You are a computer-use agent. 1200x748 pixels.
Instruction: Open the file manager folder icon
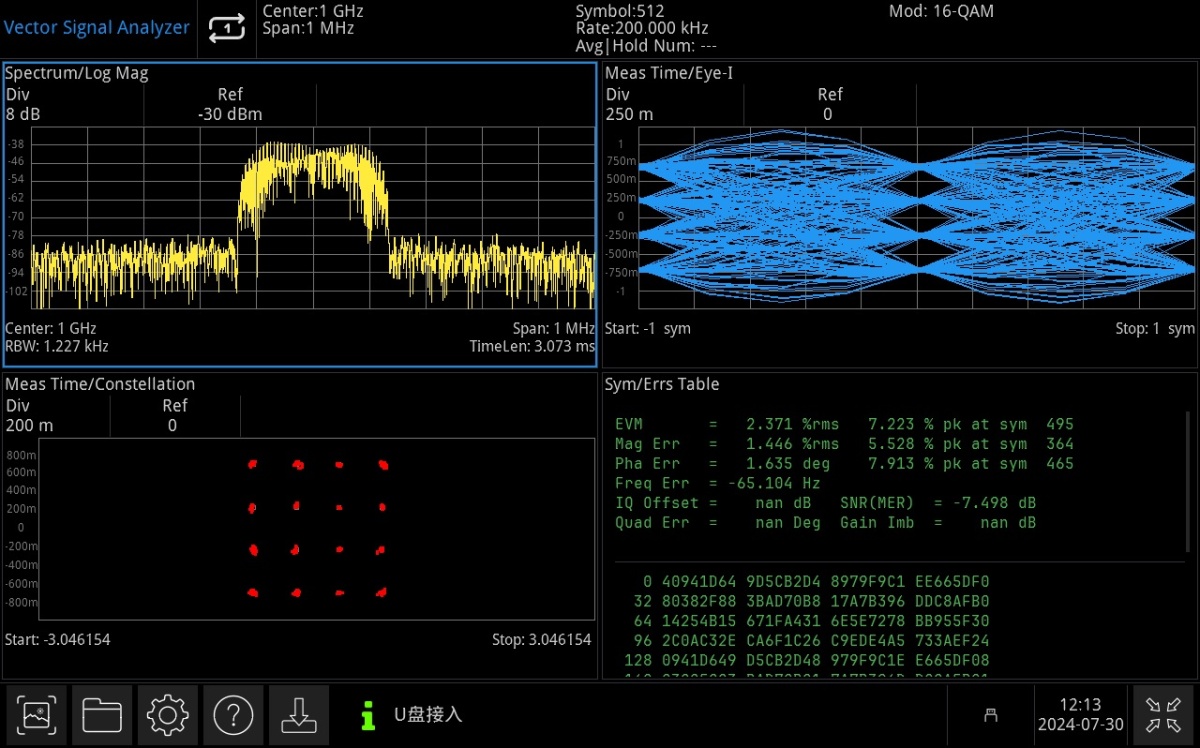(x=102, y=714)
